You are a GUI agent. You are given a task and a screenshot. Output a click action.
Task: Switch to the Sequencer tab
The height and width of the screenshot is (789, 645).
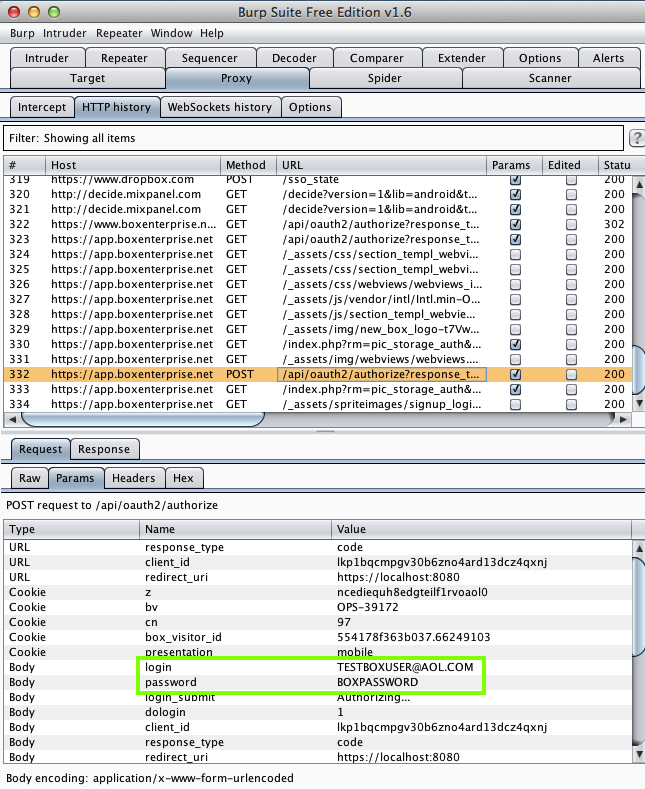(209, 58)
